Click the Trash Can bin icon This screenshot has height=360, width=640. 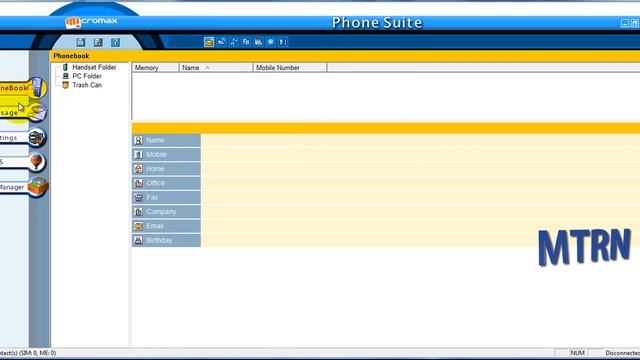(x=65, y=85)
